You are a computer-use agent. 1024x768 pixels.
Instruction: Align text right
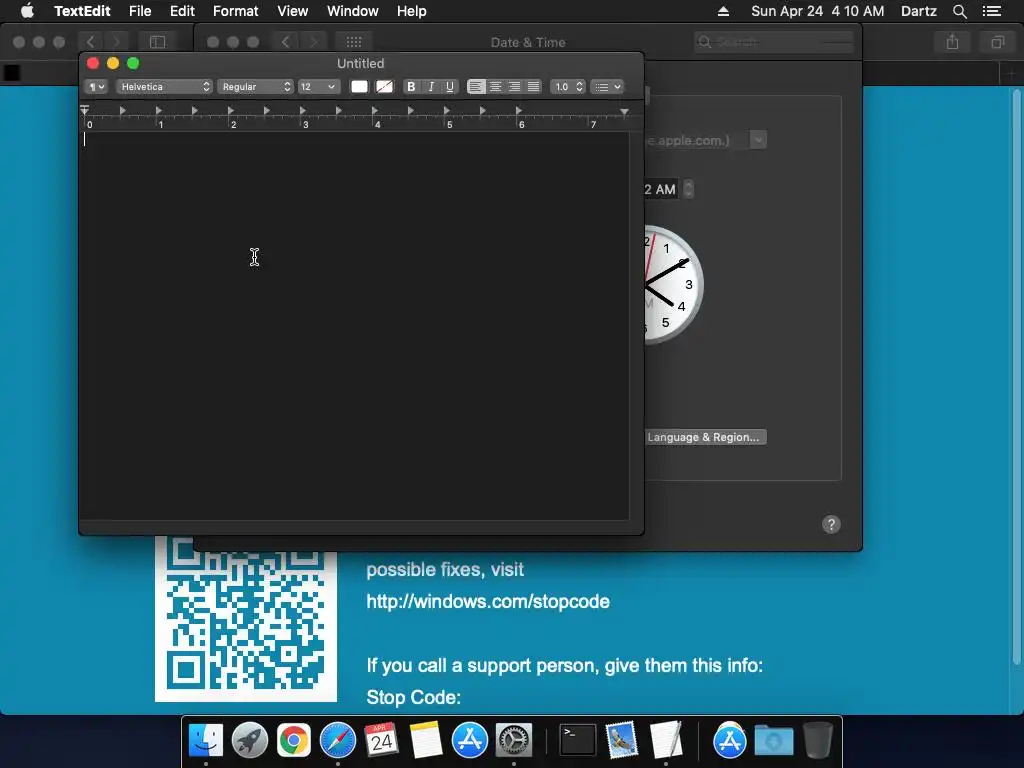515,87
